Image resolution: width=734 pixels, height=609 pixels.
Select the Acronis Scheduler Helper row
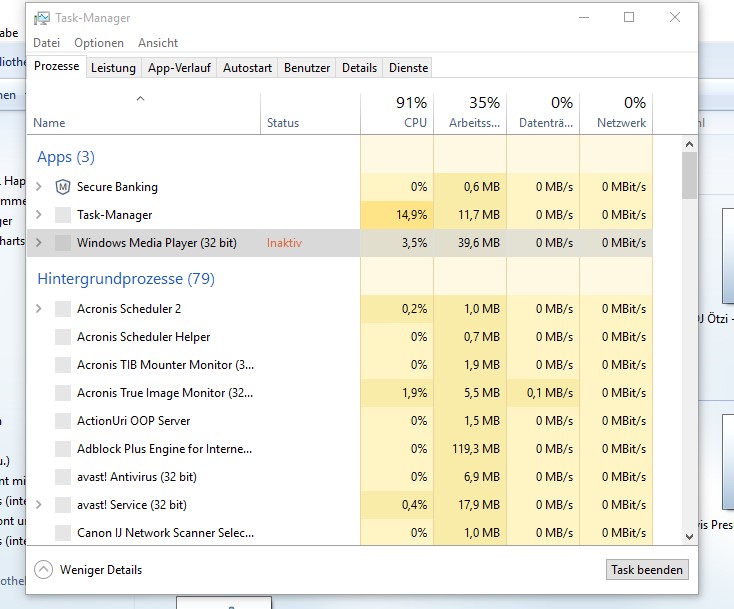[x=339, y=337]
